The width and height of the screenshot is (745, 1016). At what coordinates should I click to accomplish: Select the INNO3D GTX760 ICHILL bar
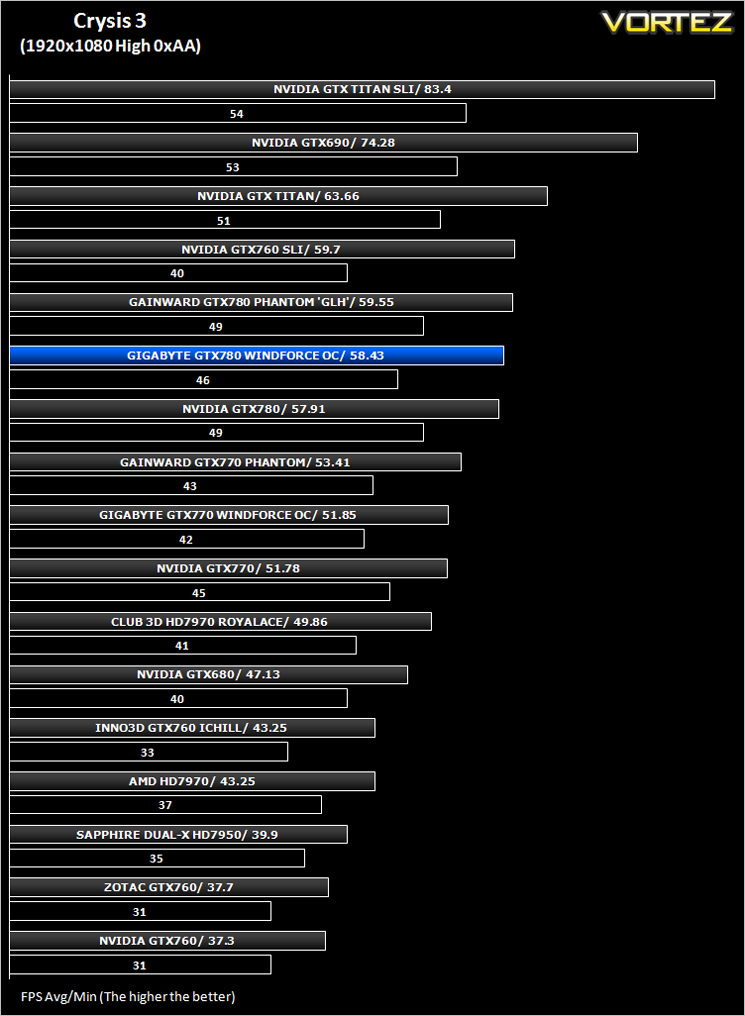[x=192, y=728]
